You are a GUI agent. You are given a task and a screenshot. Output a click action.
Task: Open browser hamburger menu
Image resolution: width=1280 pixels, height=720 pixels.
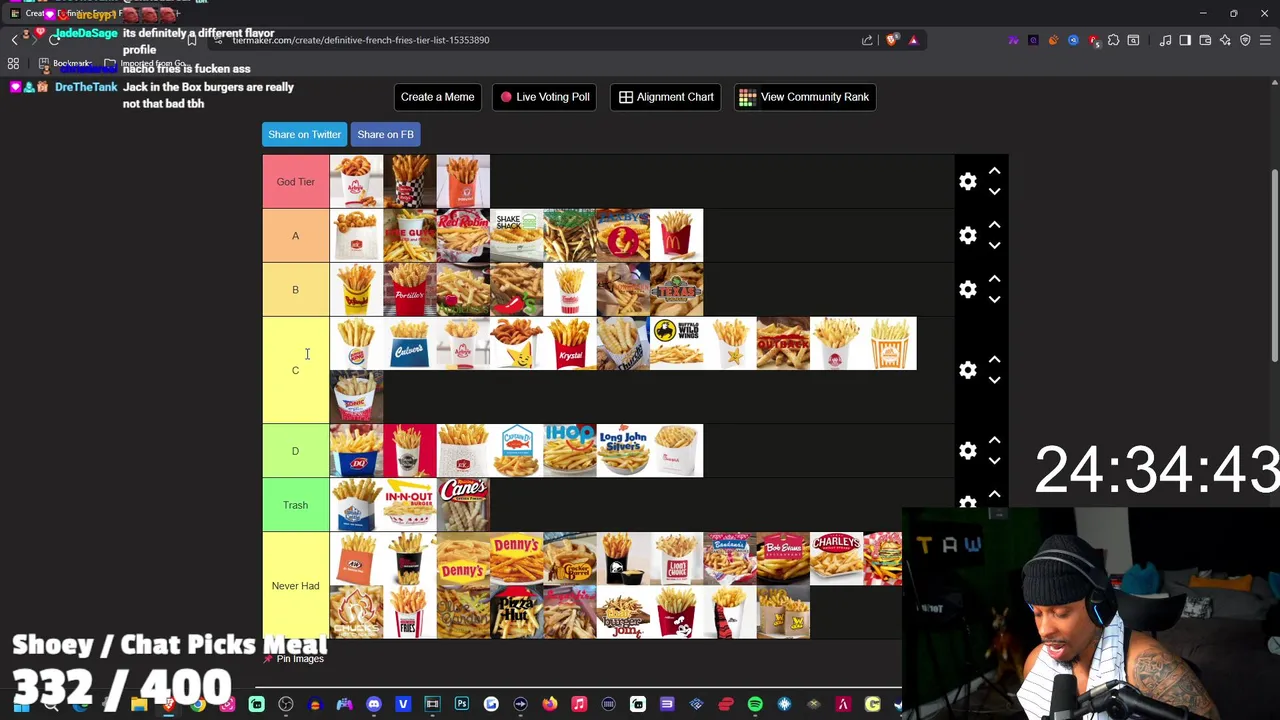point(1265,40)
